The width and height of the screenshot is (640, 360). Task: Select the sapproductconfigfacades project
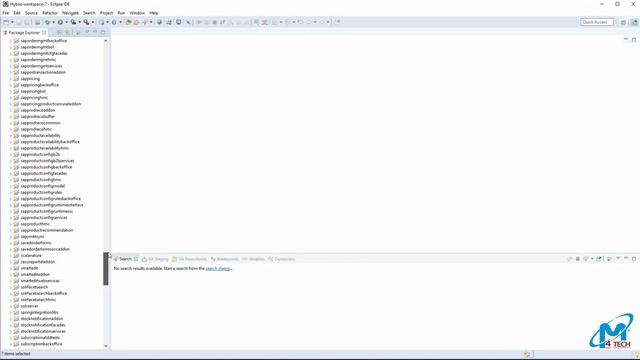[44, 173]
